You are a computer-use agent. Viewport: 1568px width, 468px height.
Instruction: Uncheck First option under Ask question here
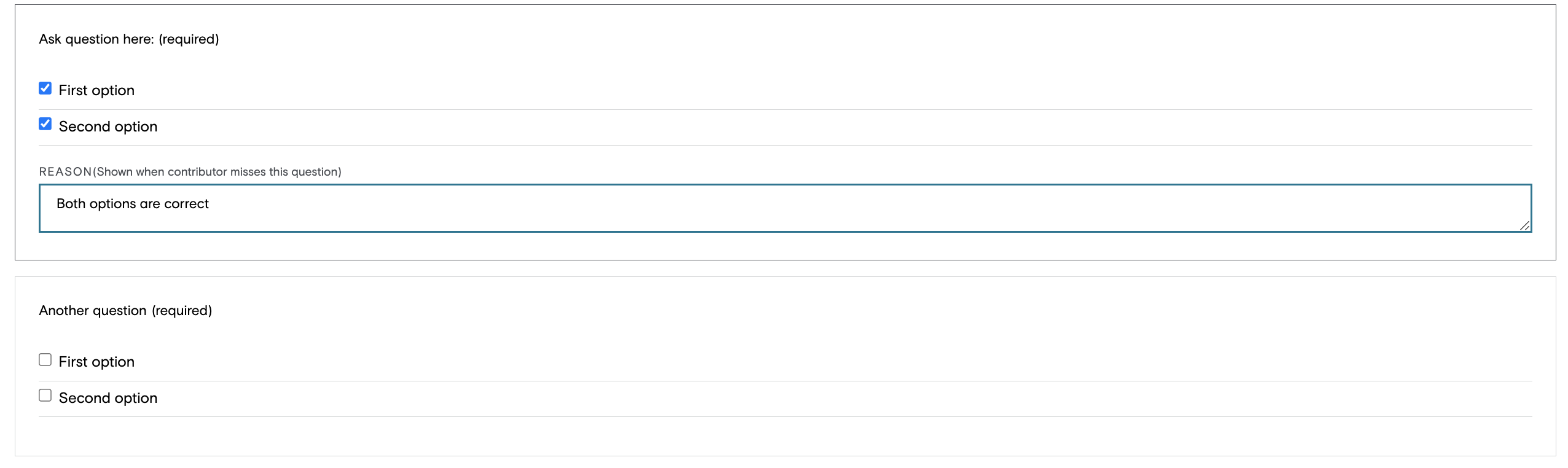point(45,88)
